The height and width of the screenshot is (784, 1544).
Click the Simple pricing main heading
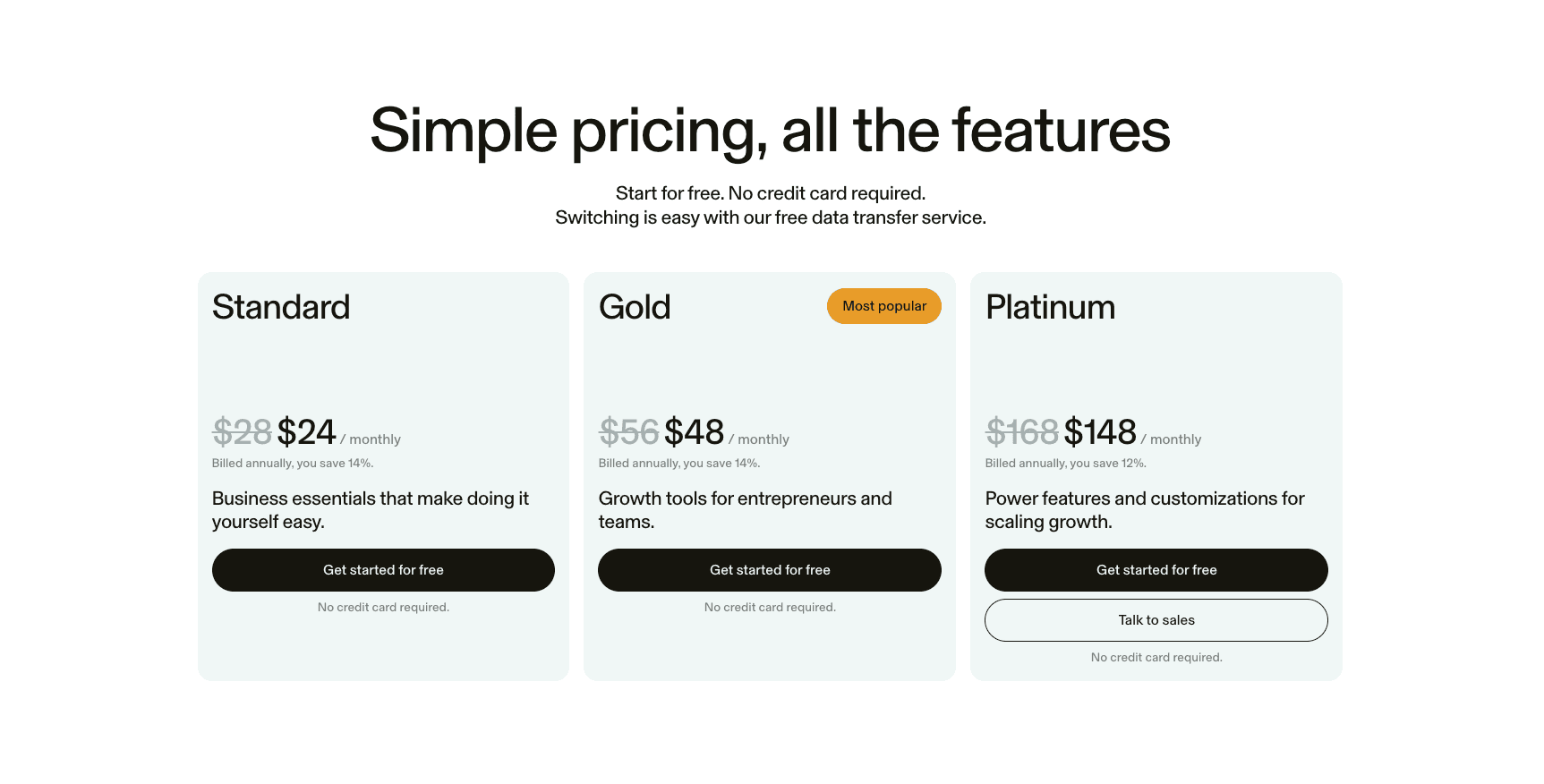(770, 131)
